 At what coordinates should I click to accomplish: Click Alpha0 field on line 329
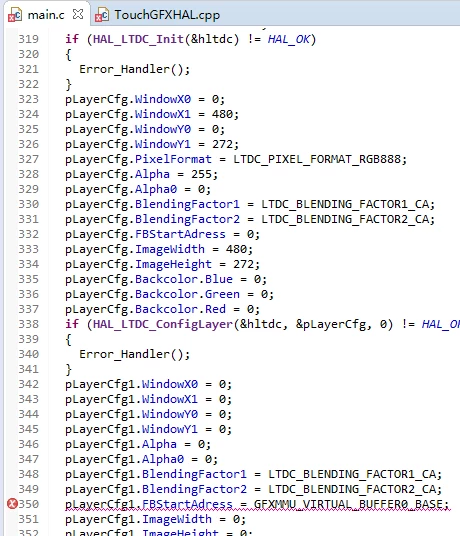[x=156, y=189]
